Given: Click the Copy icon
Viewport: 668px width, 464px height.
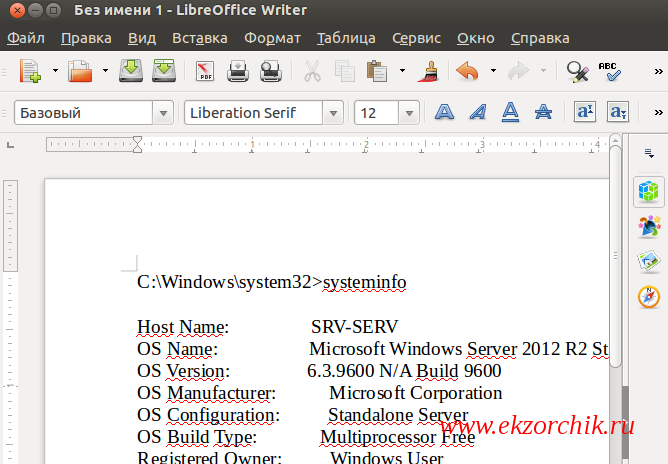Looking at the screenshot, I should 345,71.
